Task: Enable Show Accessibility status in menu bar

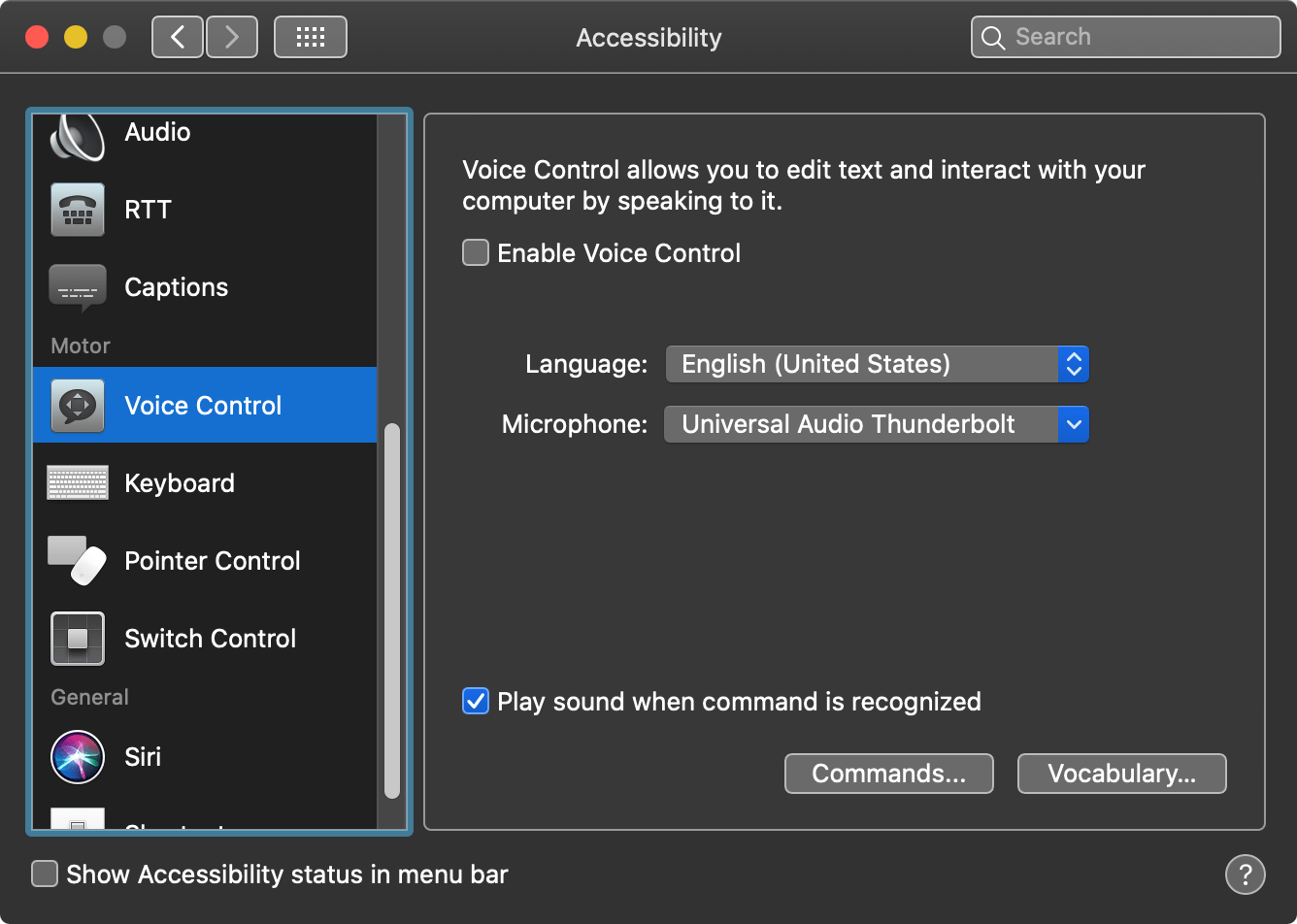Action: [44, 874]
